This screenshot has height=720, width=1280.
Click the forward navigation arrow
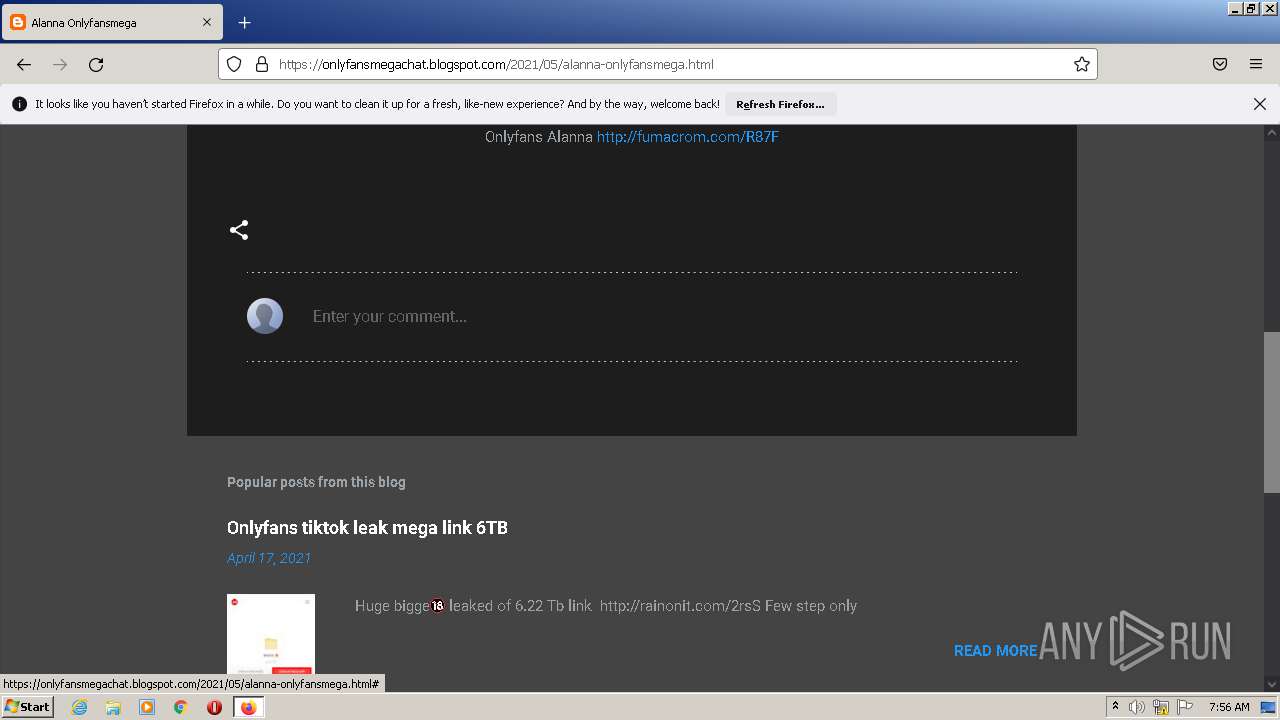pos(60,64)
